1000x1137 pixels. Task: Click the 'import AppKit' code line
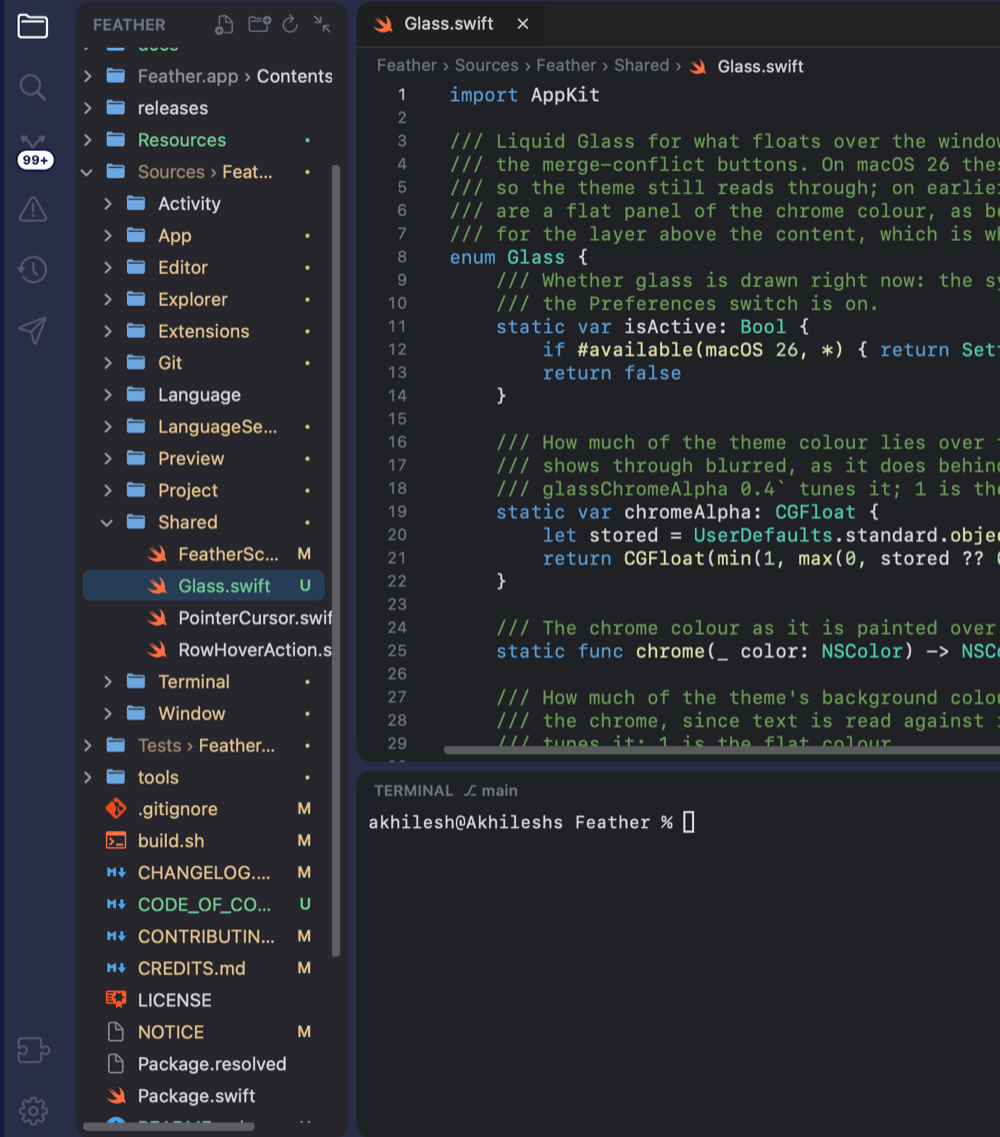[x=524, y=95]
